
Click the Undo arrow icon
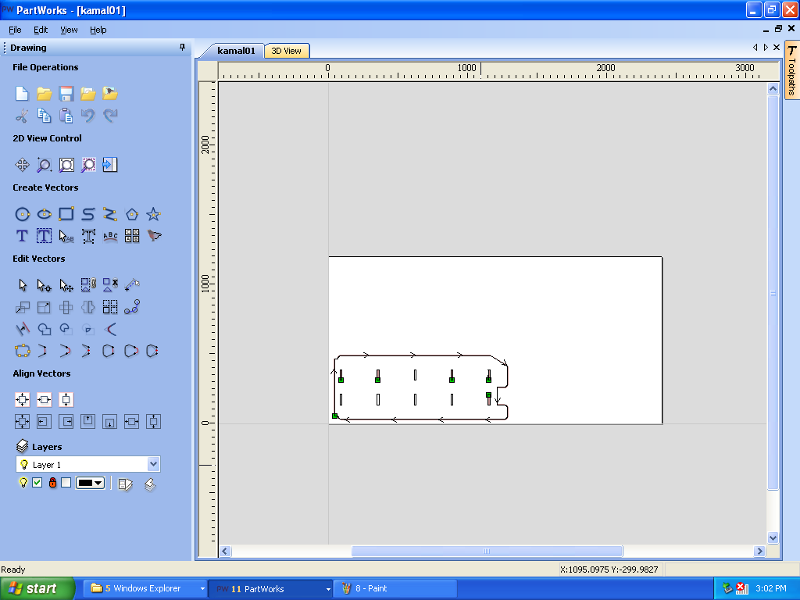point(88,116)
